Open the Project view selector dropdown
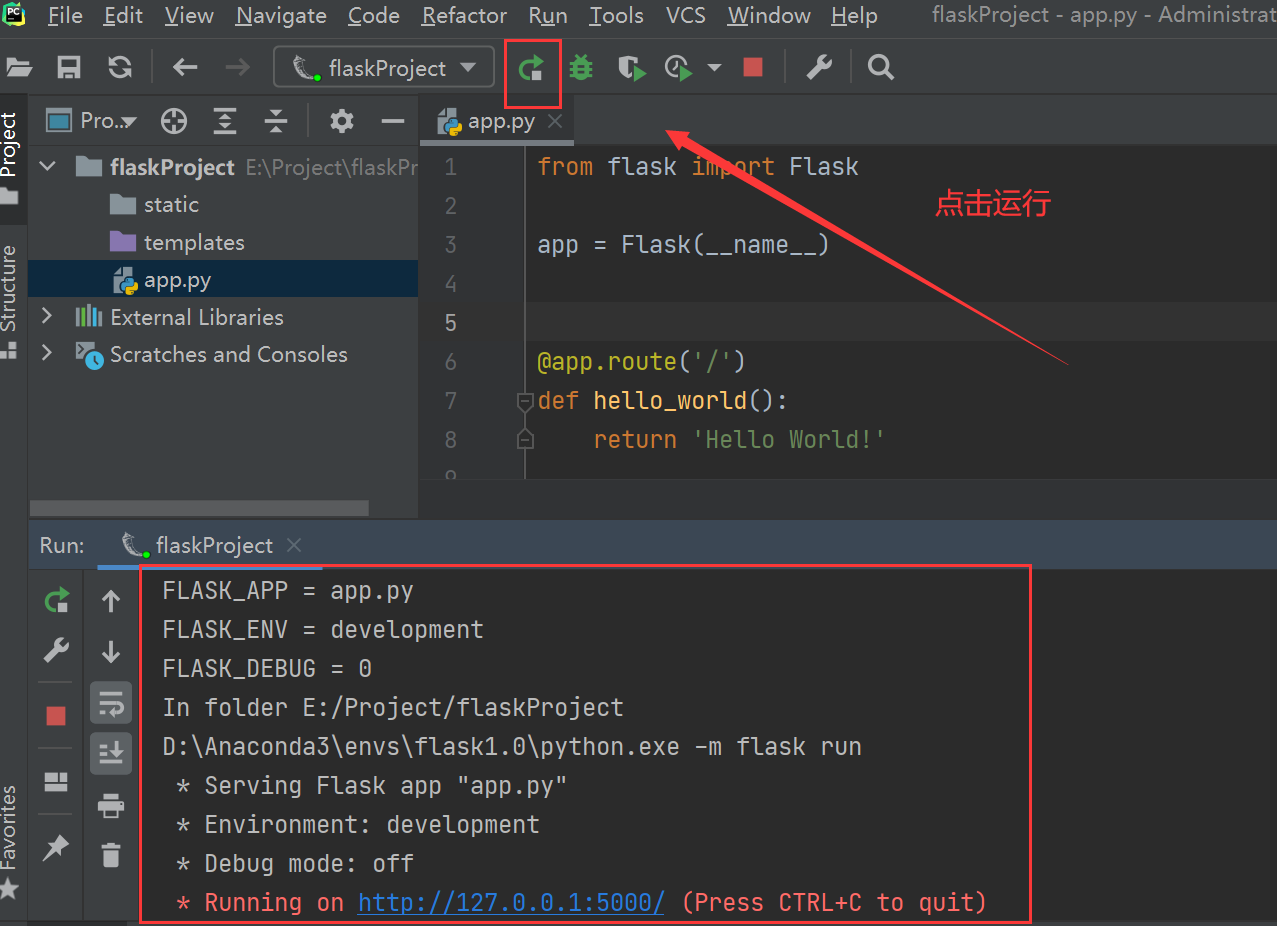This screenshot has height=926, width=1277. pyautogui.click(x=93, y=121)
